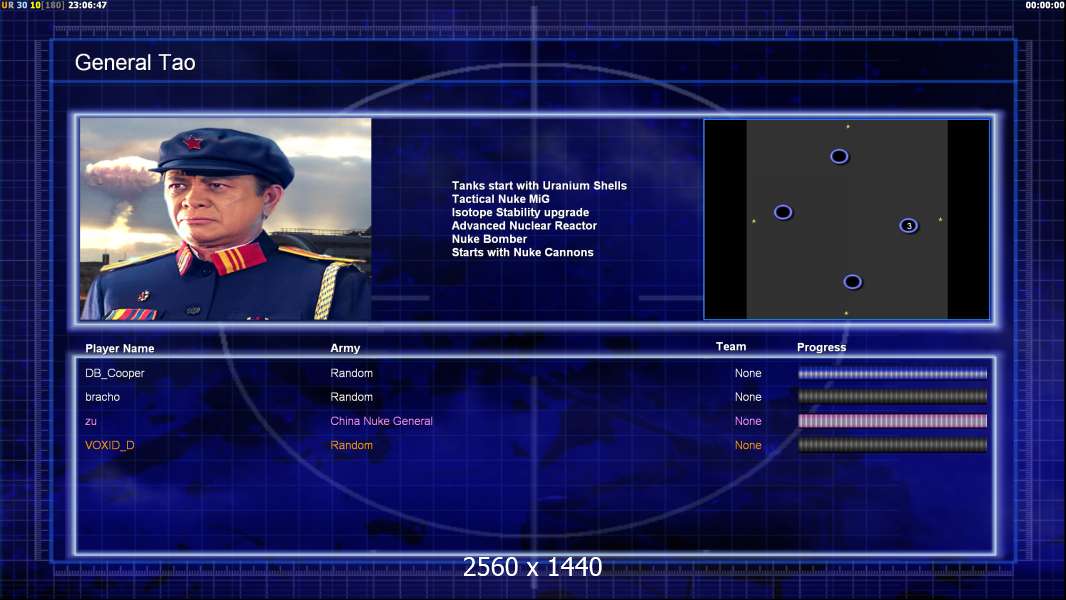This screenshot has width=1066, height=600.
Task: Click VOXID_D's loading progress bar
Action: point(892,445)
